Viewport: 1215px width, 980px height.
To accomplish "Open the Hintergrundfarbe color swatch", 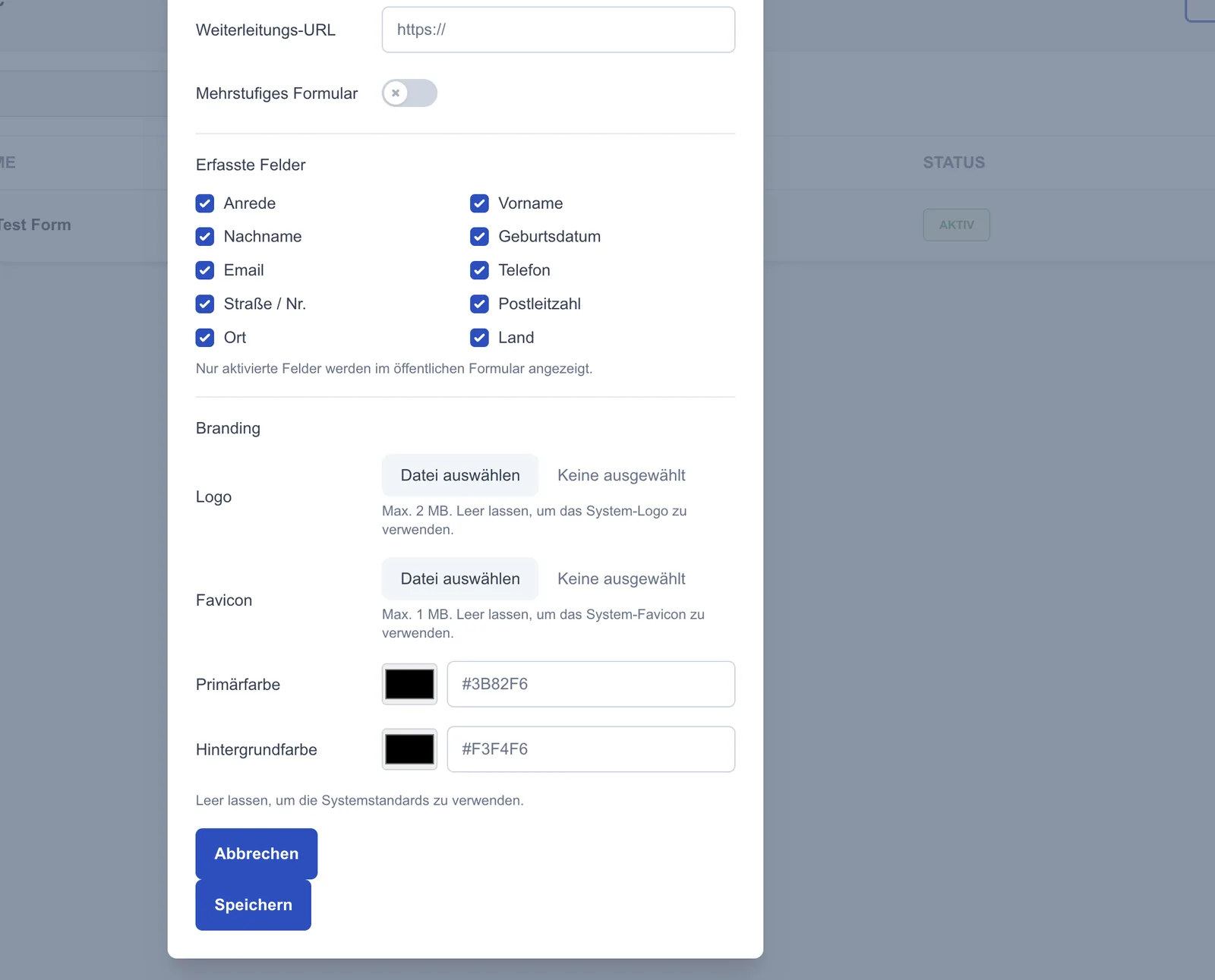I will point(409,749).
